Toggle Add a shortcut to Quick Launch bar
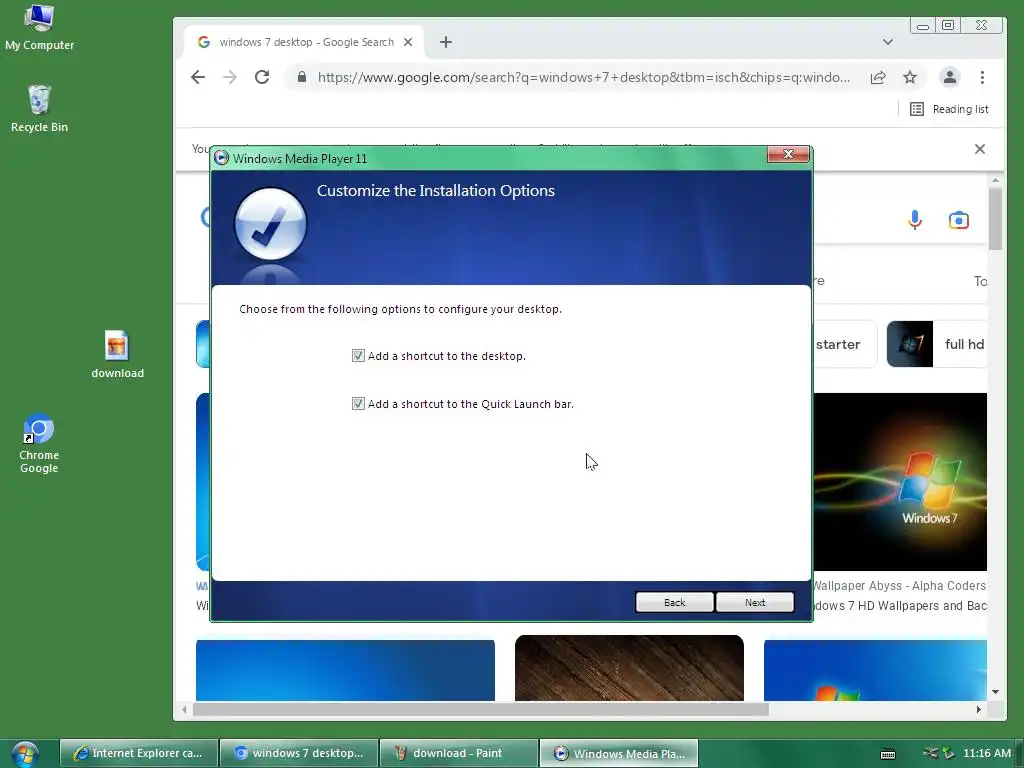The height and width of the screenshot is (768, 1024). pos(358,404)
